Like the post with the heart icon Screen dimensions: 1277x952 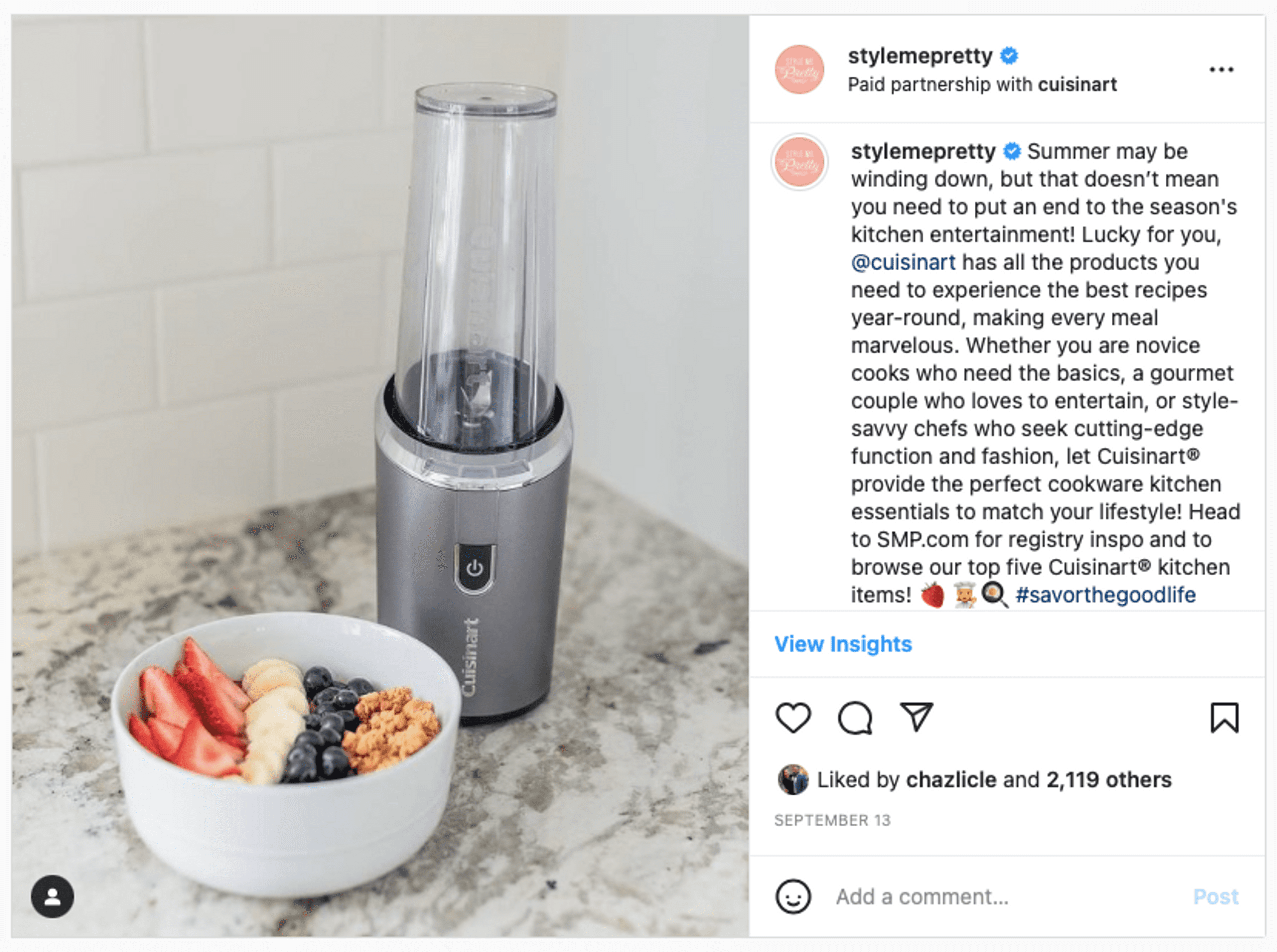pyautogui.click(x=793, y=718)
